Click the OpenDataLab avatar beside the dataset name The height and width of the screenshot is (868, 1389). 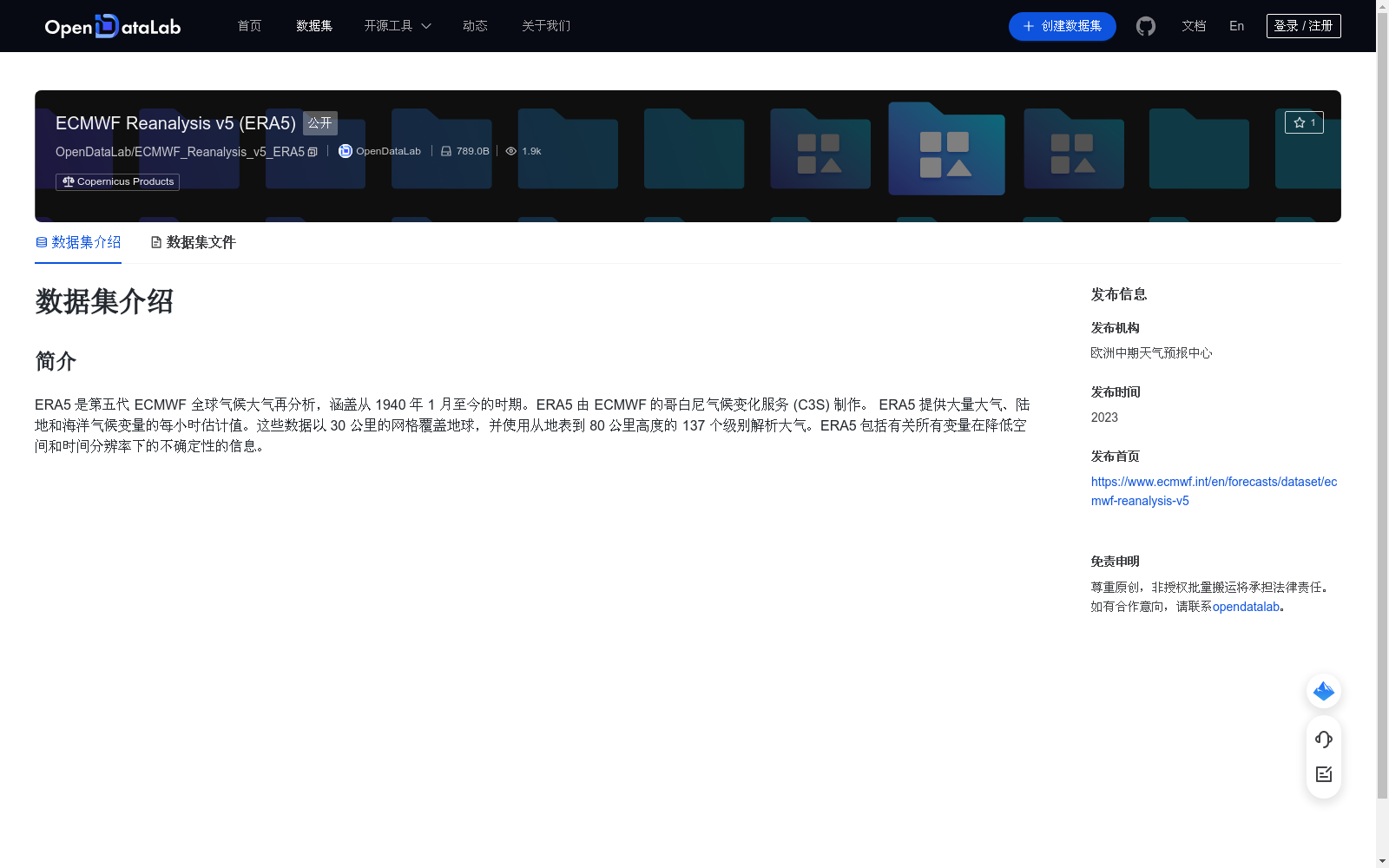click(345, 150)
